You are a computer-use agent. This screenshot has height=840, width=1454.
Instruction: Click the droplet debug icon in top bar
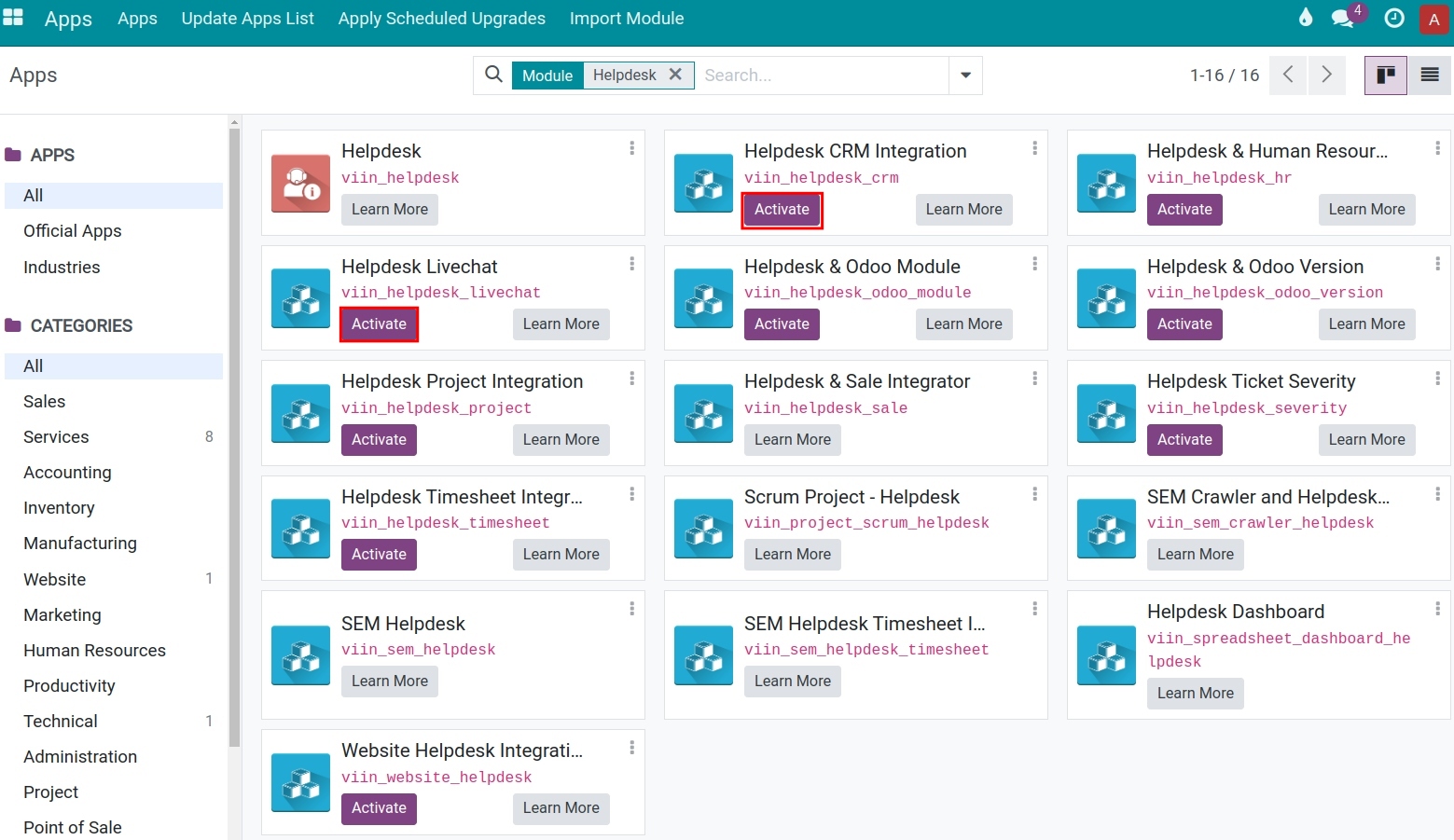point(1306,18)
